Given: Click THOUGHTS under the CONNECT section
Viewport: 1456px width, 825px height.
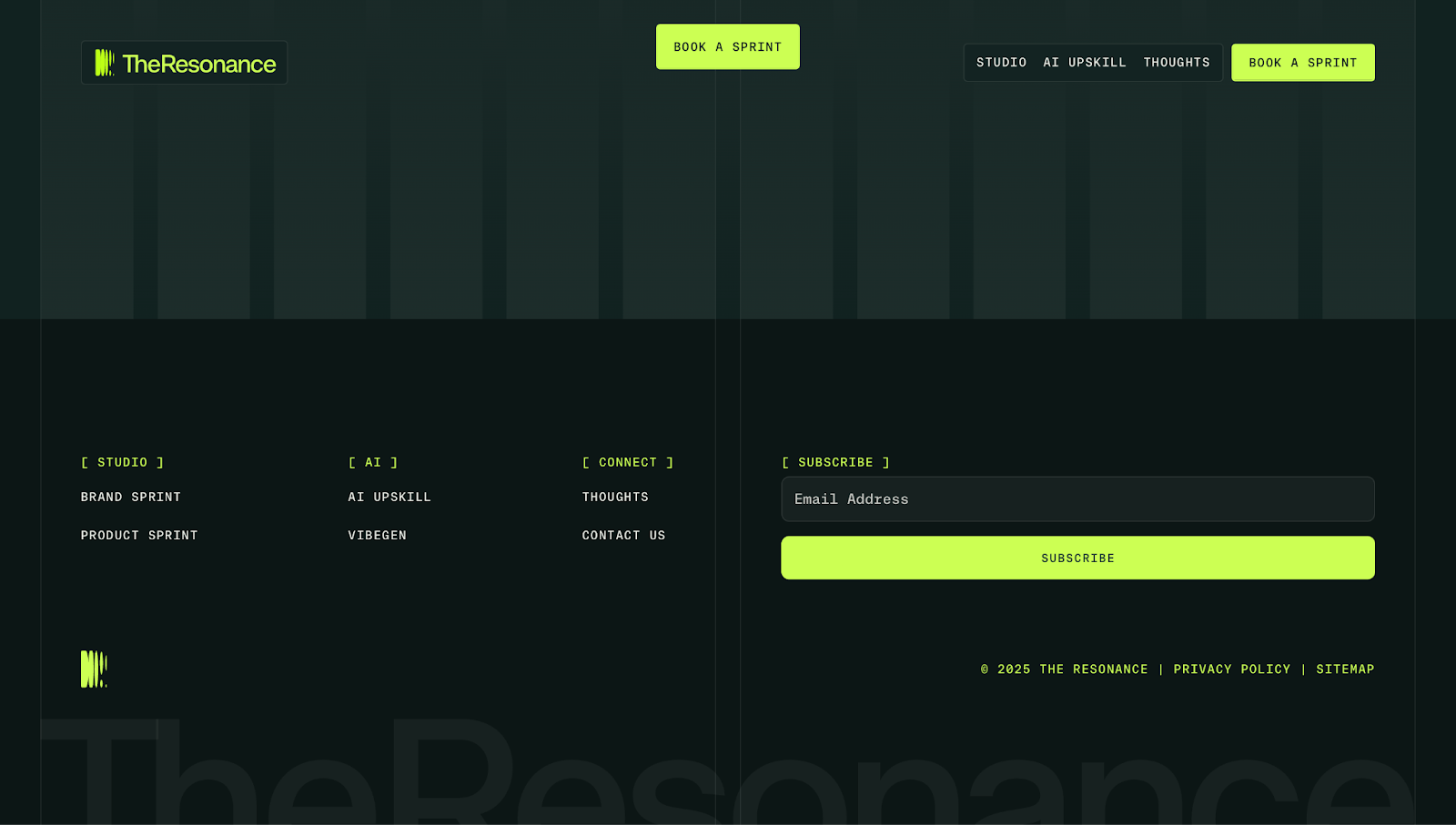Looking at the screenshot, I should click(x=615, y=497).
